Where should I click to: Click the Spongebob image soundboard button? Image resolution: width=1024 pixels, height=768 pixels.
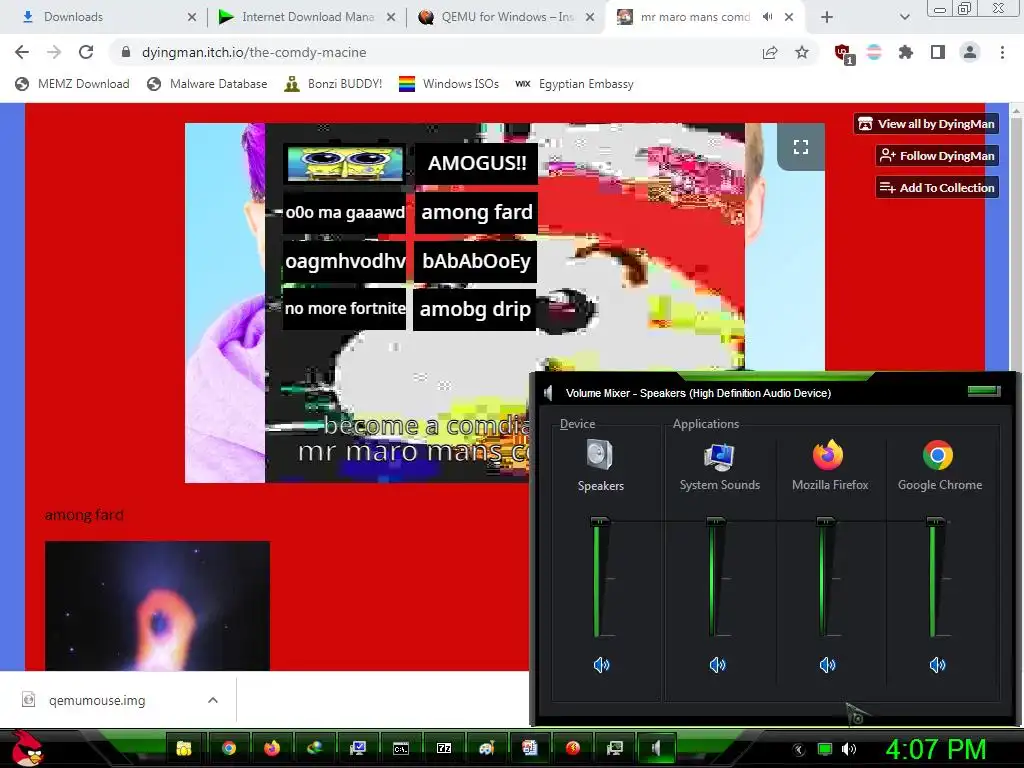point(345,163)
